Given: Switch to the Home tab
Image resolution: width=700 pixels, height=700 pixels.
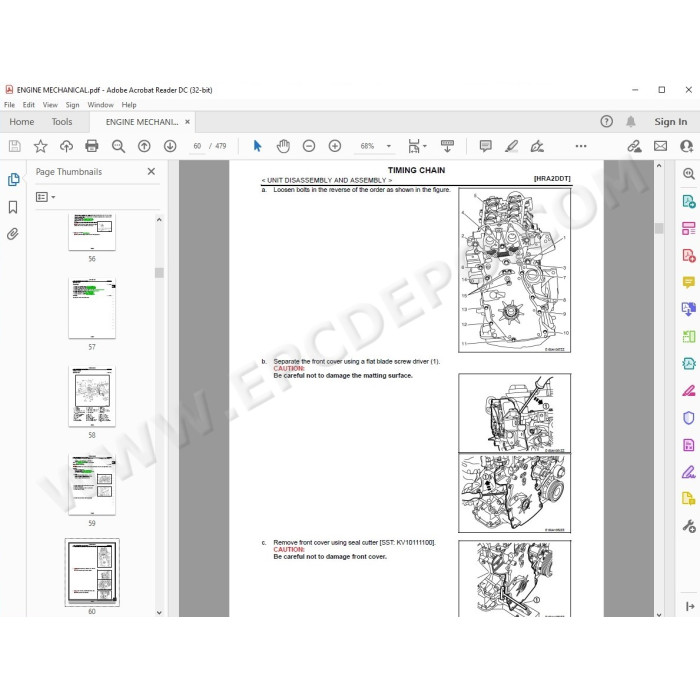Looking at the screenshot, I should pos(22,122).
